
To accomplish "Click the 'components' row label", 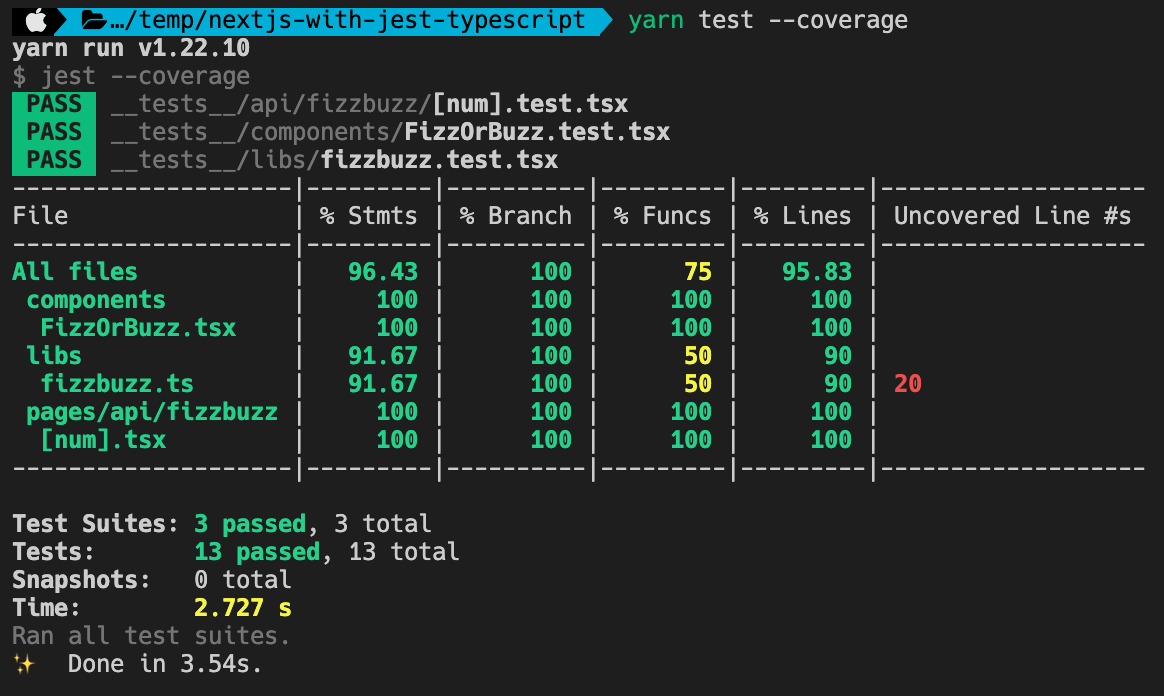I will (x=96, y=300).
